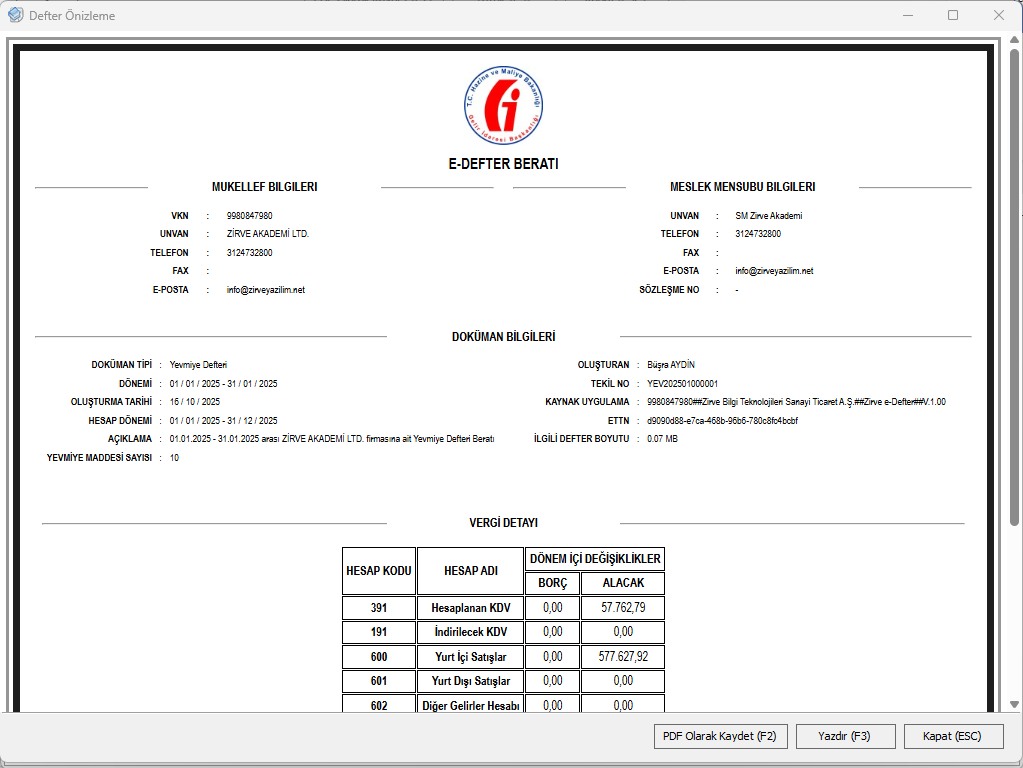Click the BORÇ column header

click(553, 583)
